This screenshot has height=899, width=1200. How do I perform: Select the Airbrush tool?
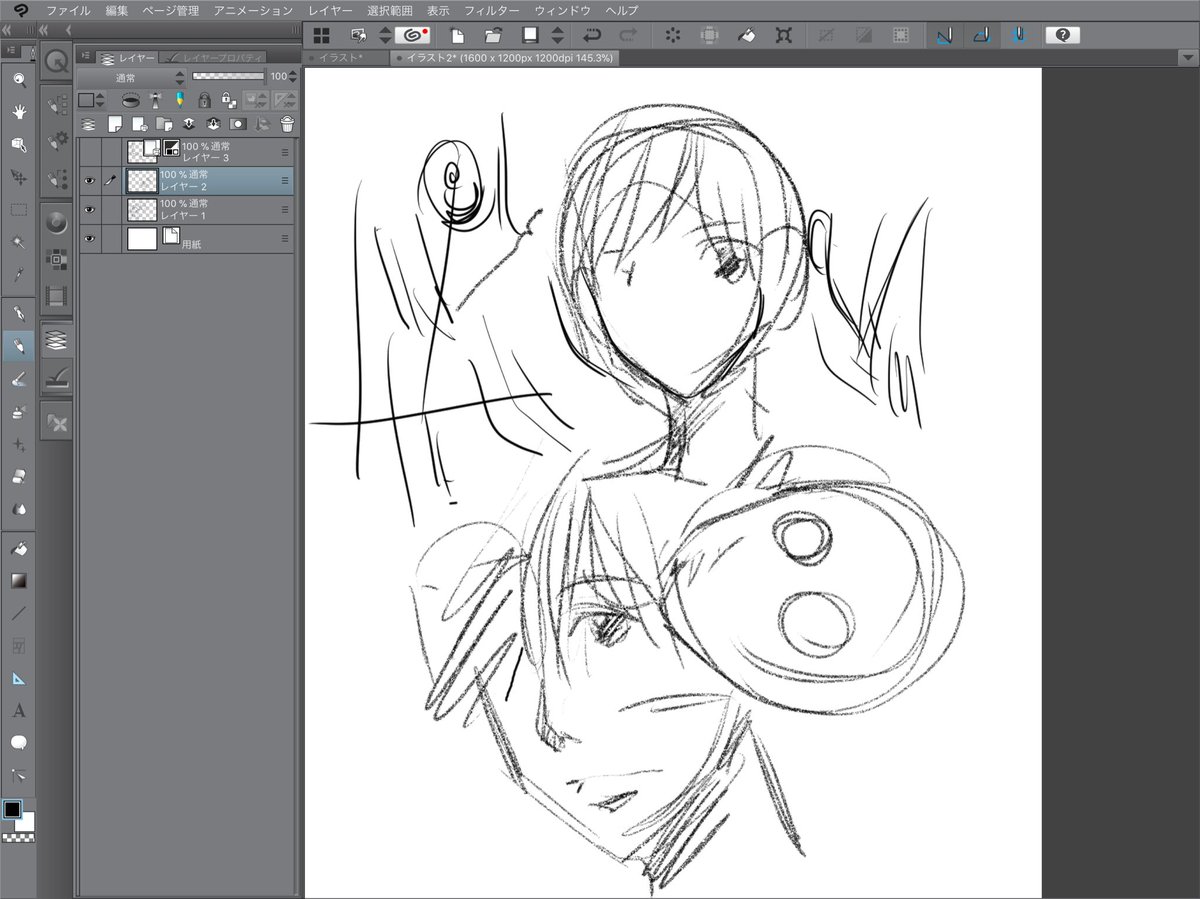[18, 411]
